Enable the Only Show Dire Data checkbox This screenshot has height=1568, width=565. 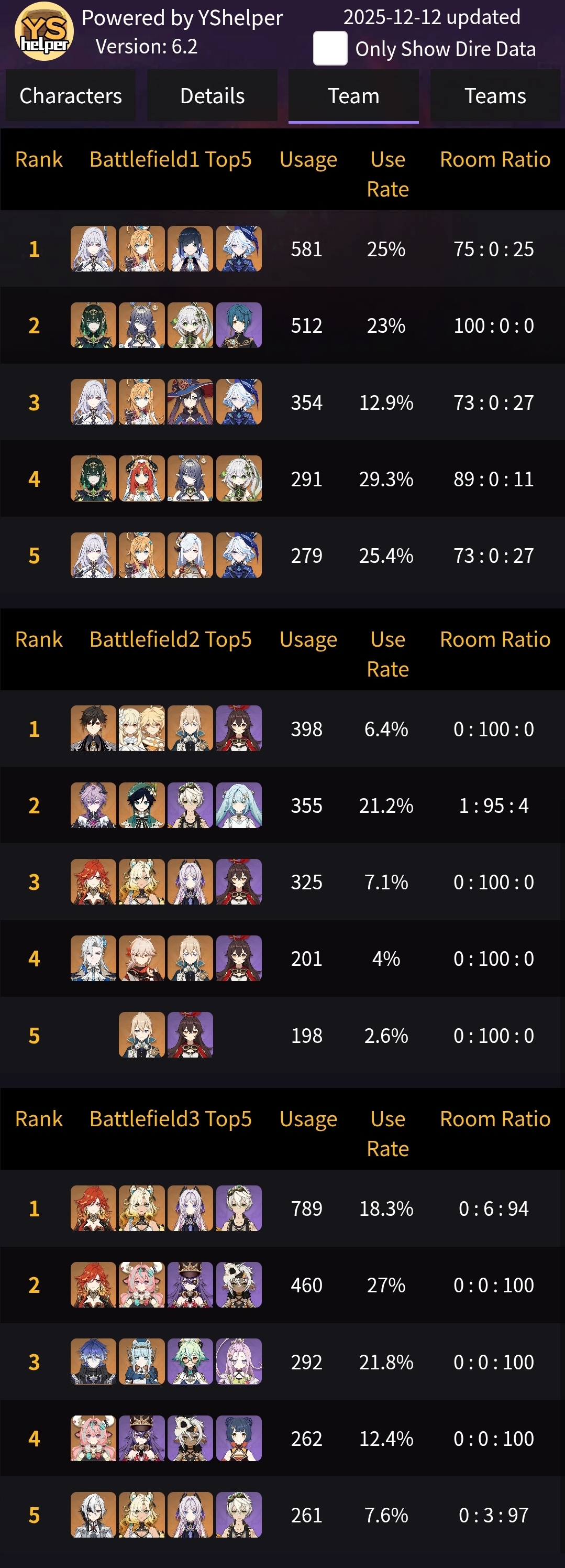[x=330, y=48]
